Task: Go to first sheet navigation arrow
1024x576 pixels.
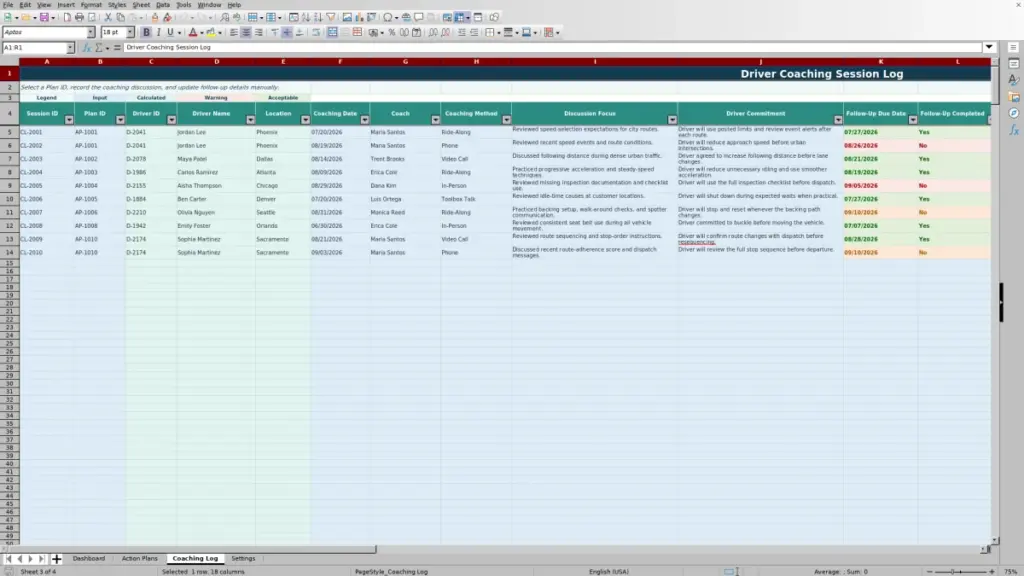Action: pos(8,558)
